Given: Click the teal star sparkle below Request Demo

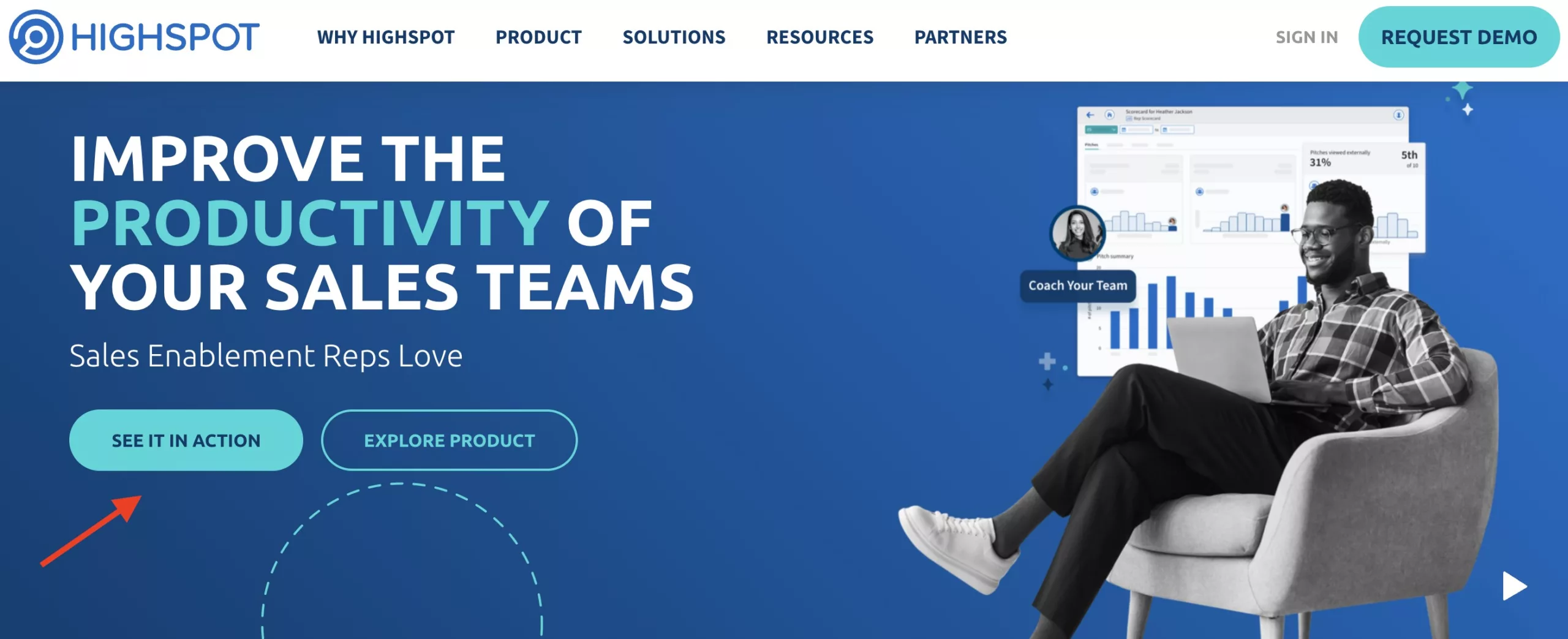Looking at the screenshot, I should coord(1463,89).
